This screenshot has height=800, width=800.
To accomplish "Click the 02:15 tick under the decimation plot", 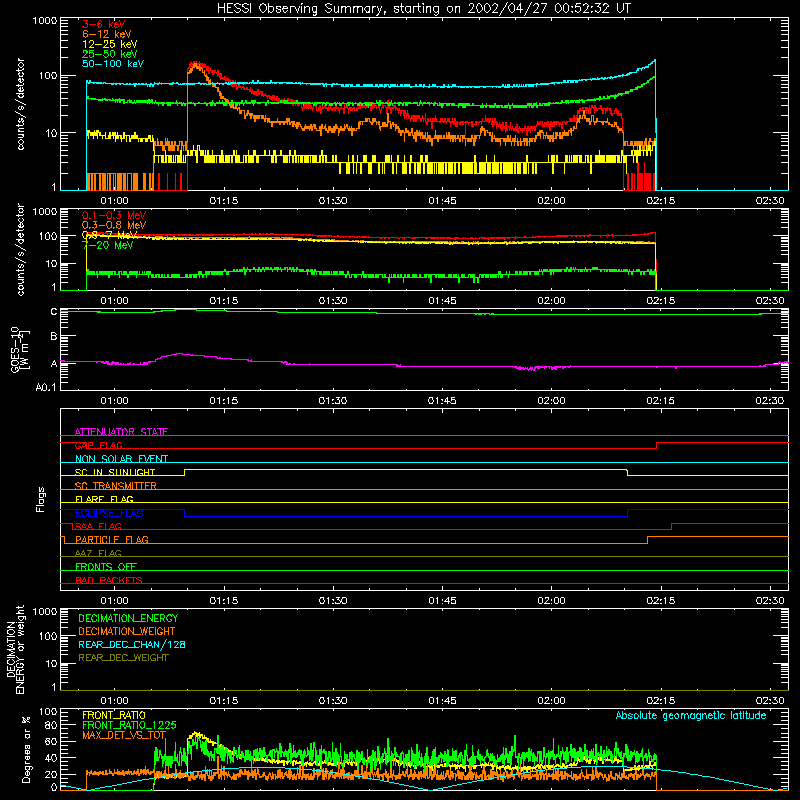I will [660, 701].
